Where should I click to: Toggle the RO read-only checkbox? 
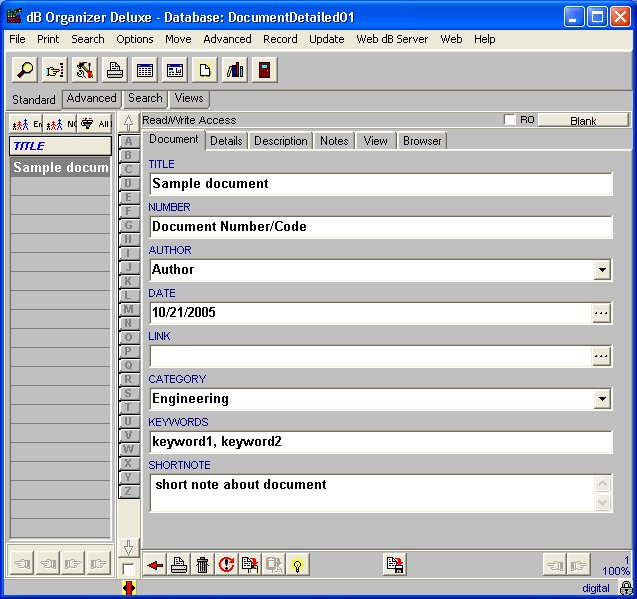coord(509,119)
